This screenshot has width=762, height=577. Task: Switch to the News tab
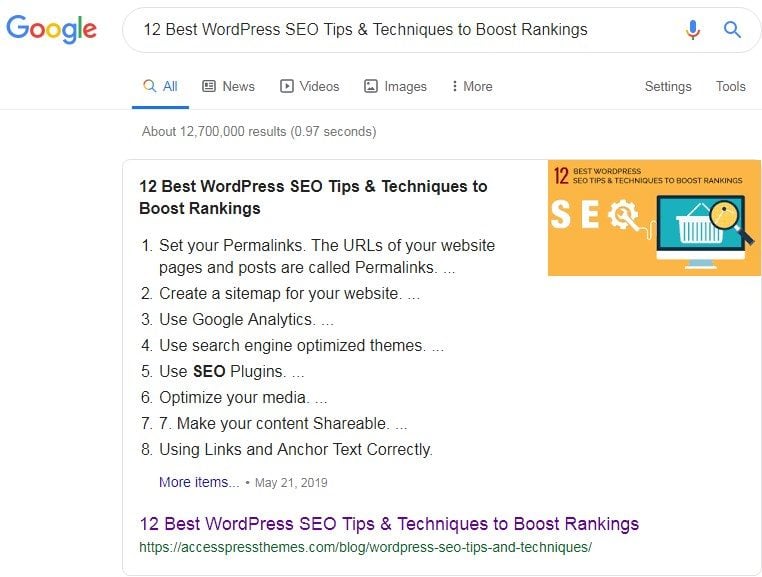click(x=228, y=86)
